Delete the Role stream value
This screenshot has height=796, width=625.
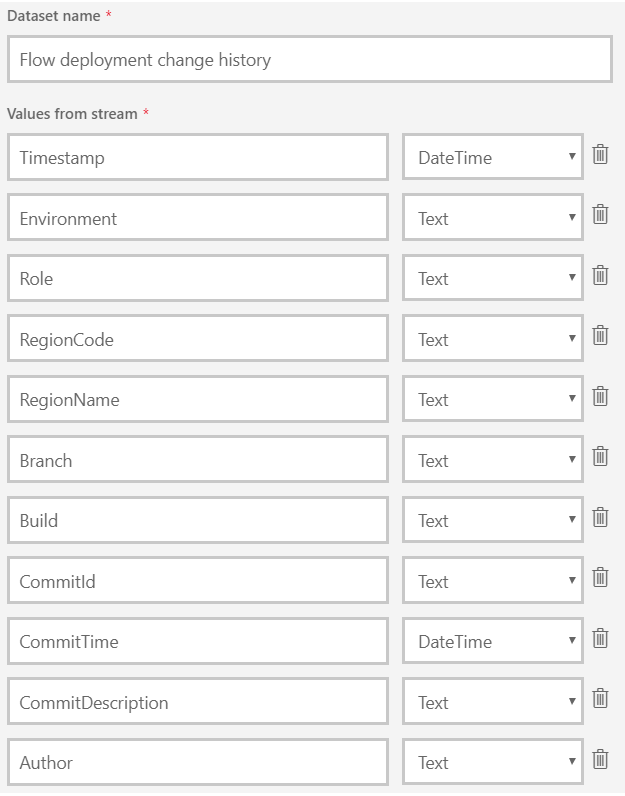click(600, 276)
